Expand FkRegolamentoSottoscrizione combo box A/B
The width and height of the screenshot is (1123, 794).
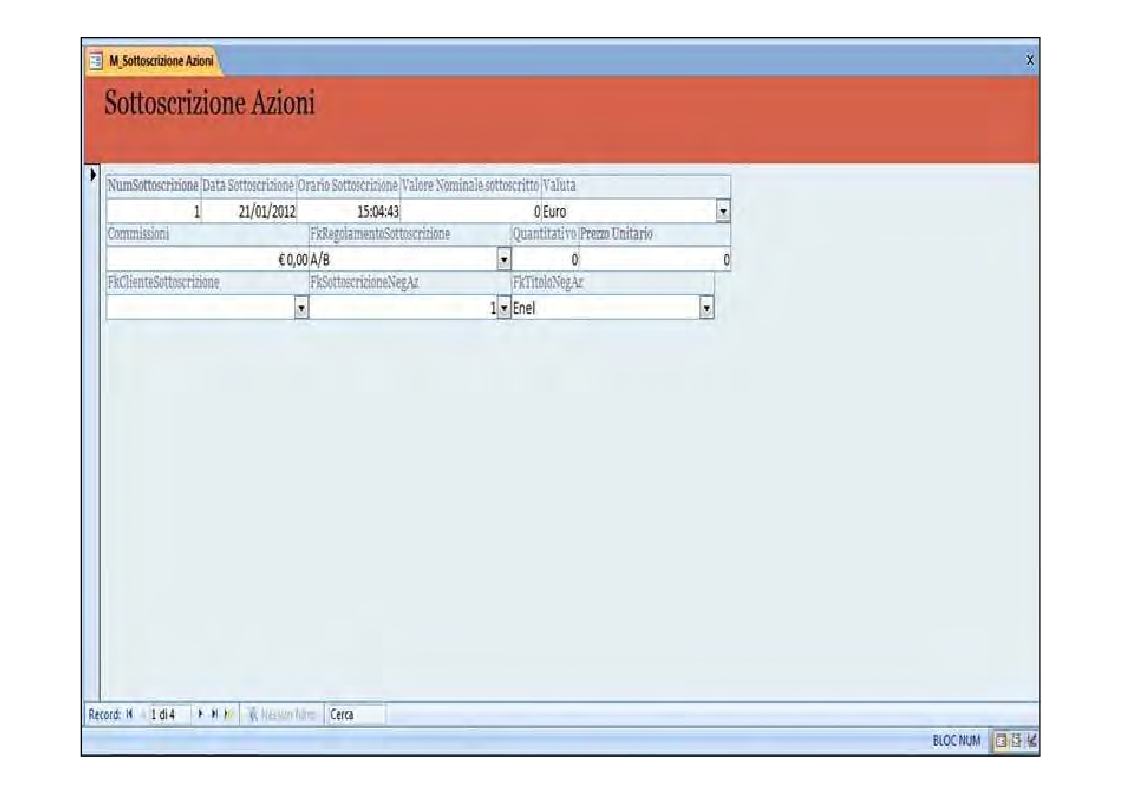click(x=504, y=259)
